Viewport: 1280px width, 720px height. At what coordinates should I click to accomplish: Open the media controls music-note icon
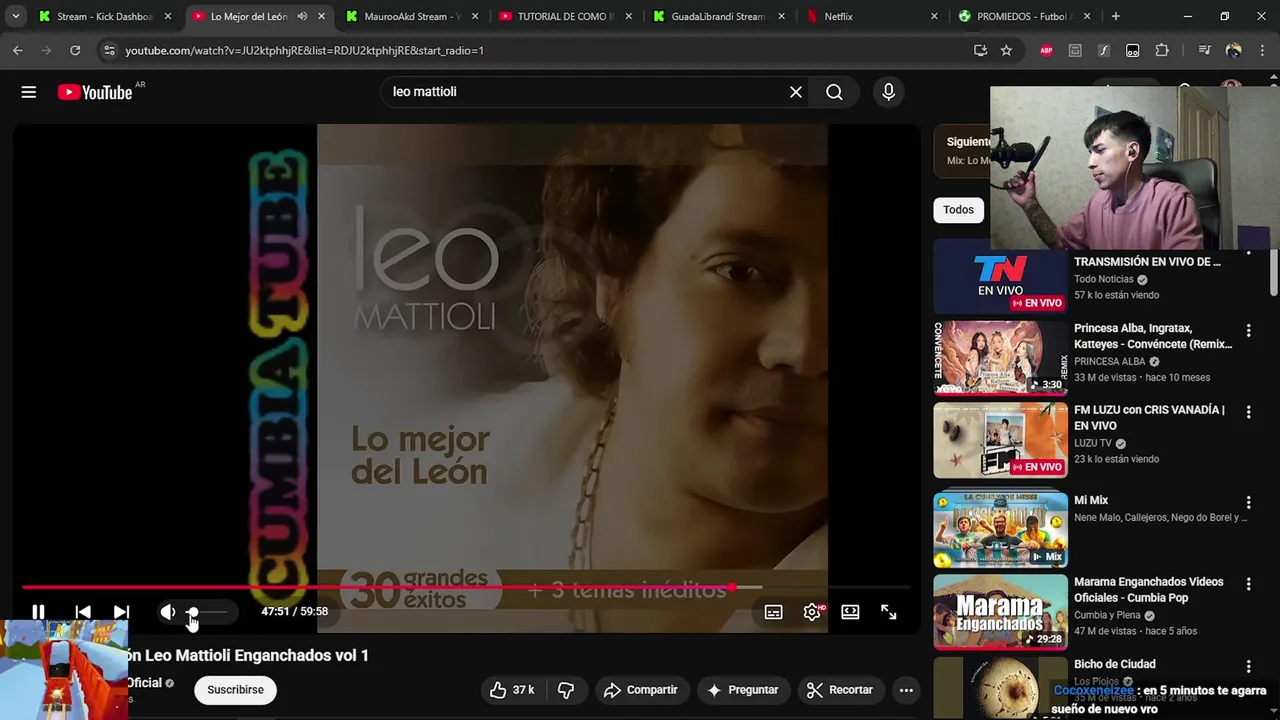coord(1204,50)
